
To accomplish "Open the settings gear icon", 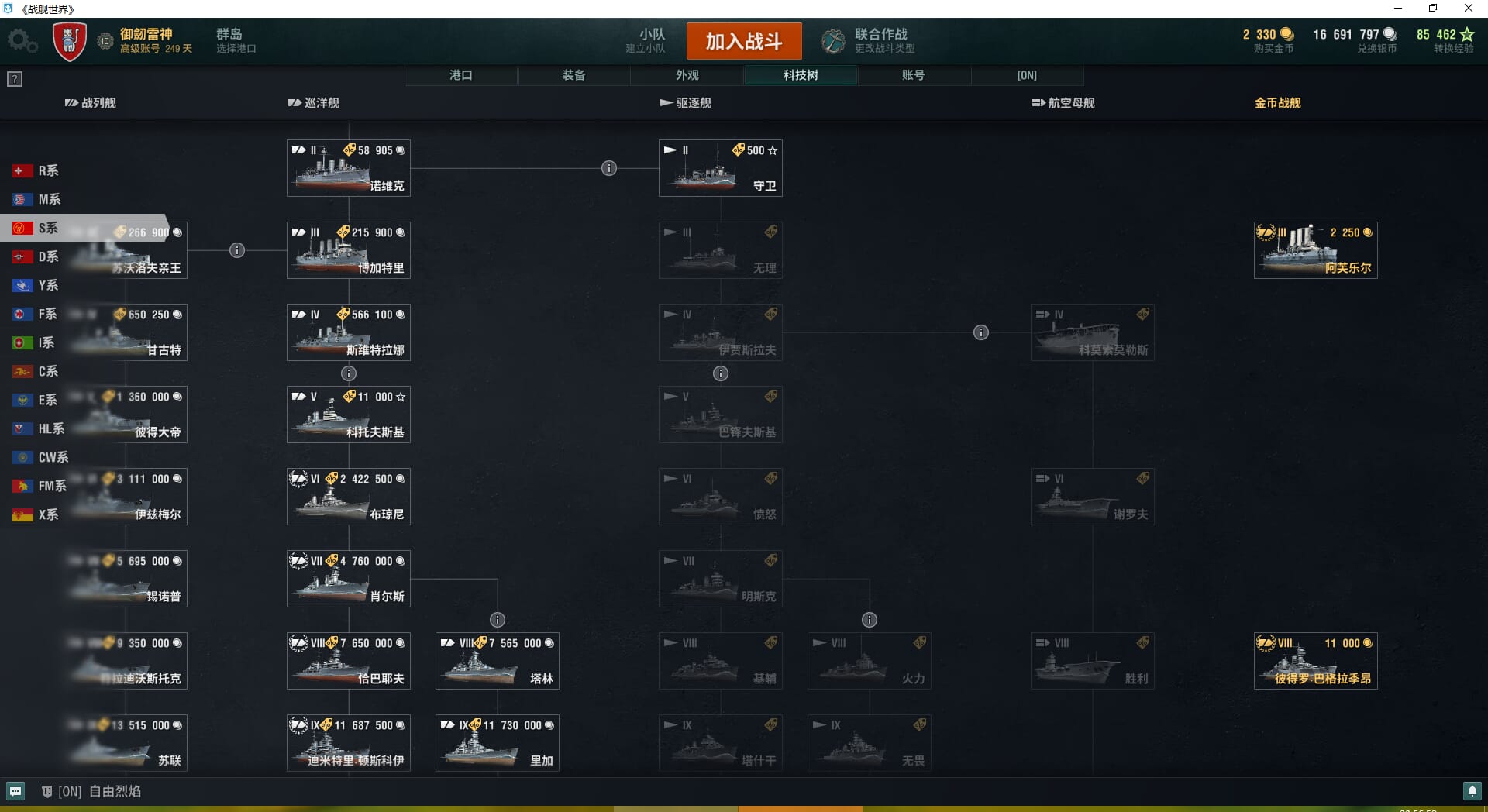I will pos(22,40).
